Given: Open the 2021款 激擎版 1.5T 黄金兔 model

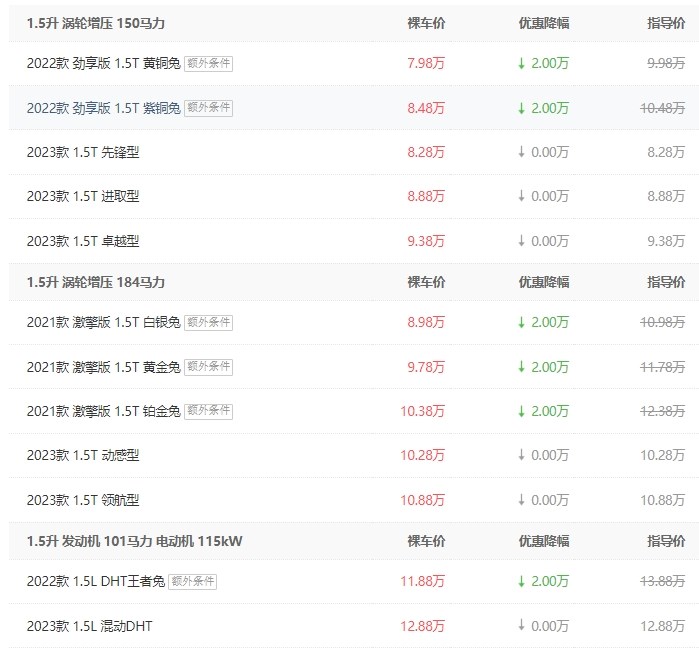Looking at the screenshot, I should click(103, 367).
